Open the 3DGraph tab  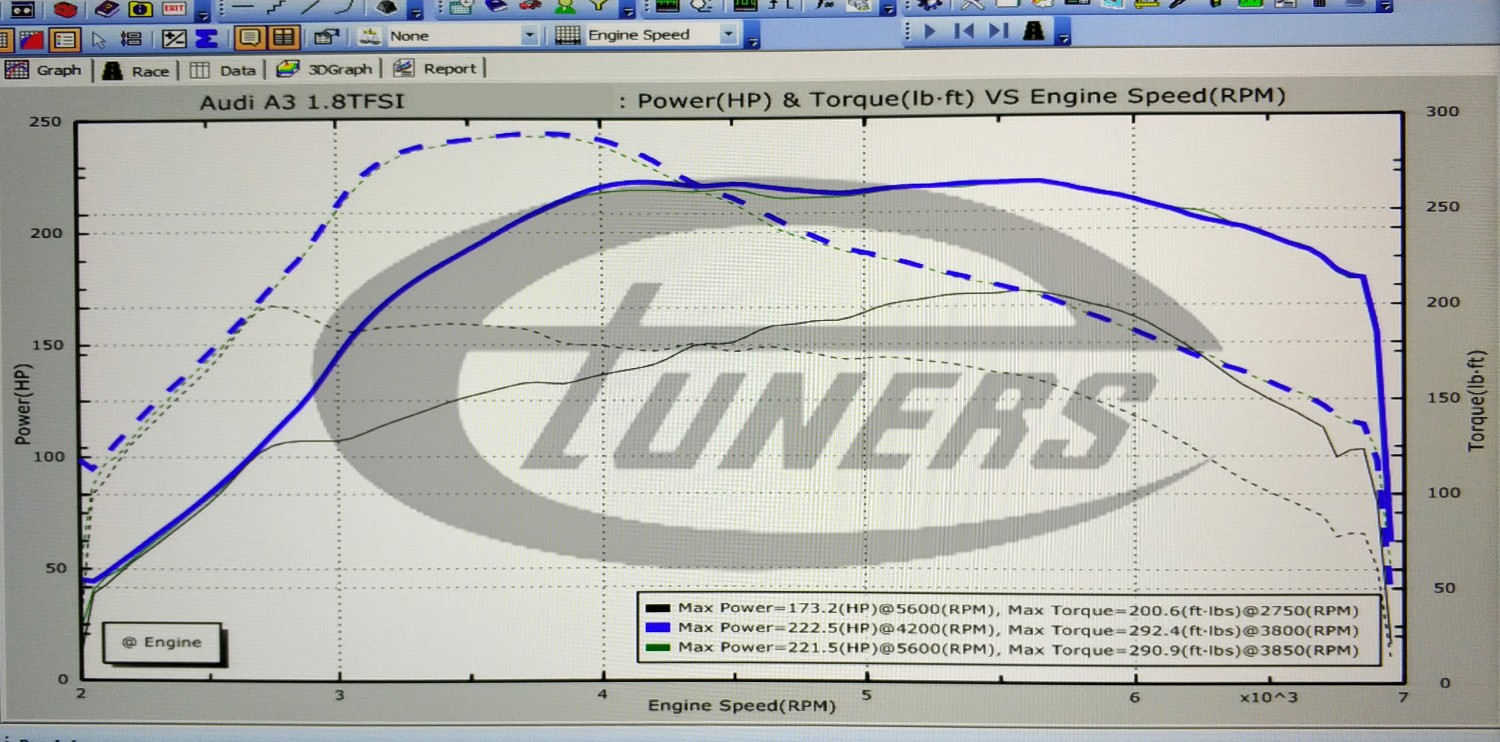(x=325, y=69)
